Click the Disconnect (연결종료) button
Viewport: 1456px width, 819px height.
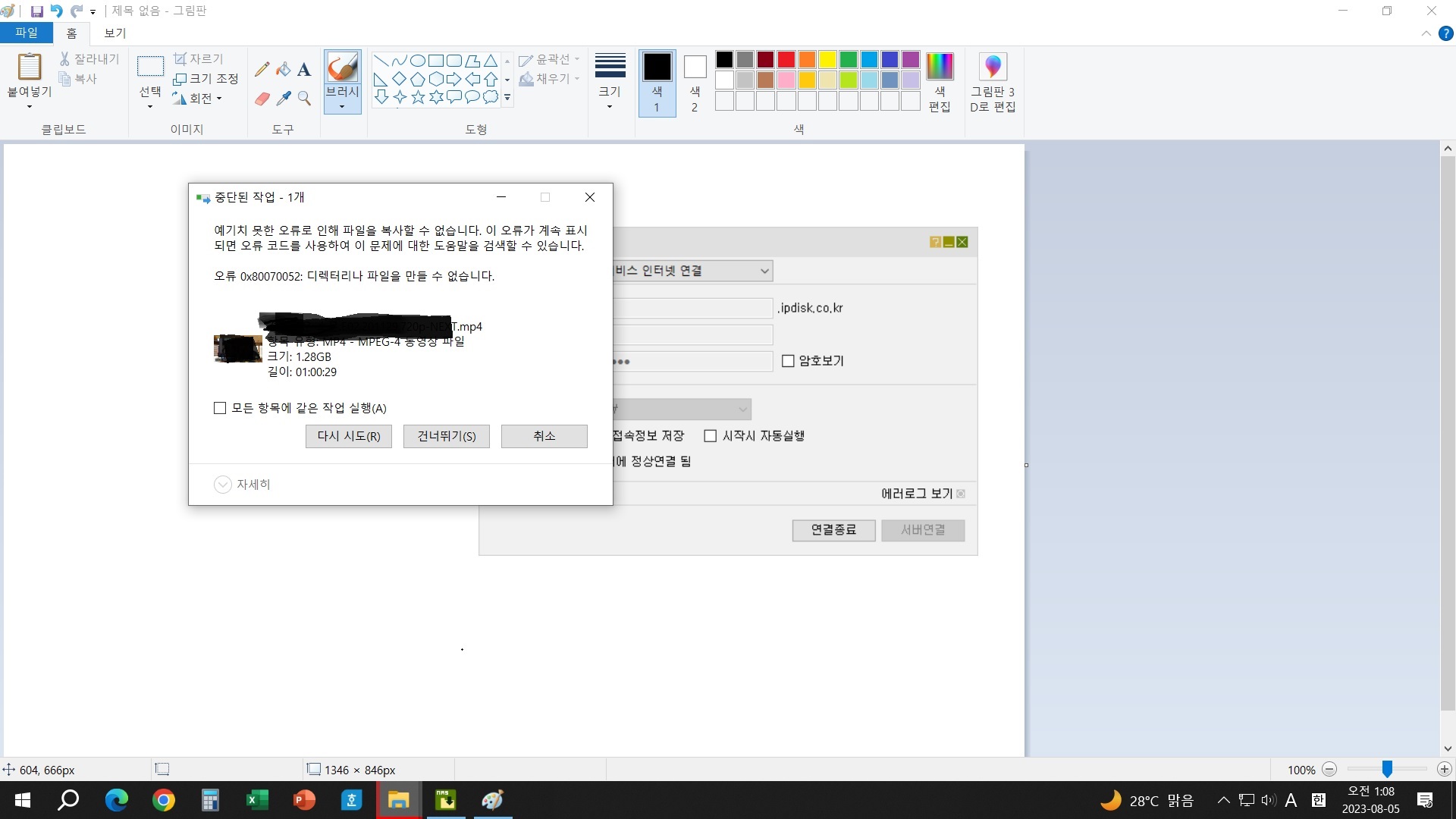point(833,530)
